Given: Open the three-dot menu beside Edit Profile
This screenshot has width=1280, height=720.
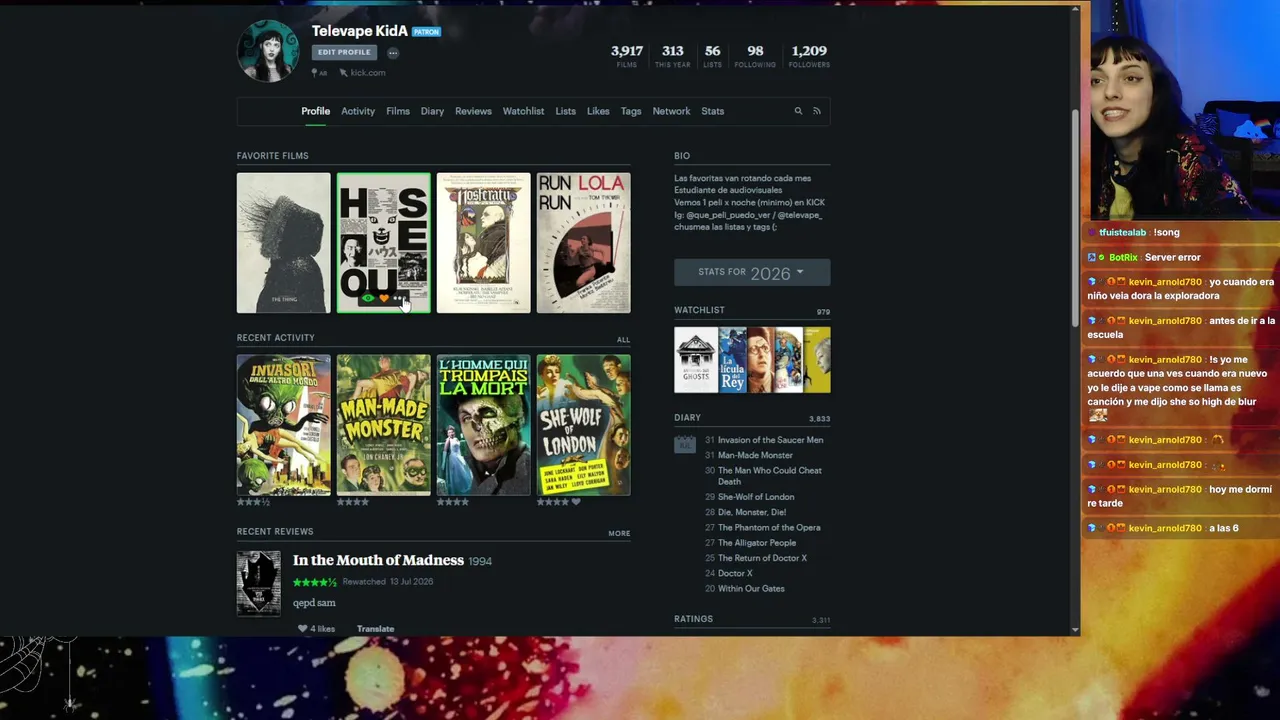Looking at the screenshot, I should pyautogui.click(x=393, y=53).
